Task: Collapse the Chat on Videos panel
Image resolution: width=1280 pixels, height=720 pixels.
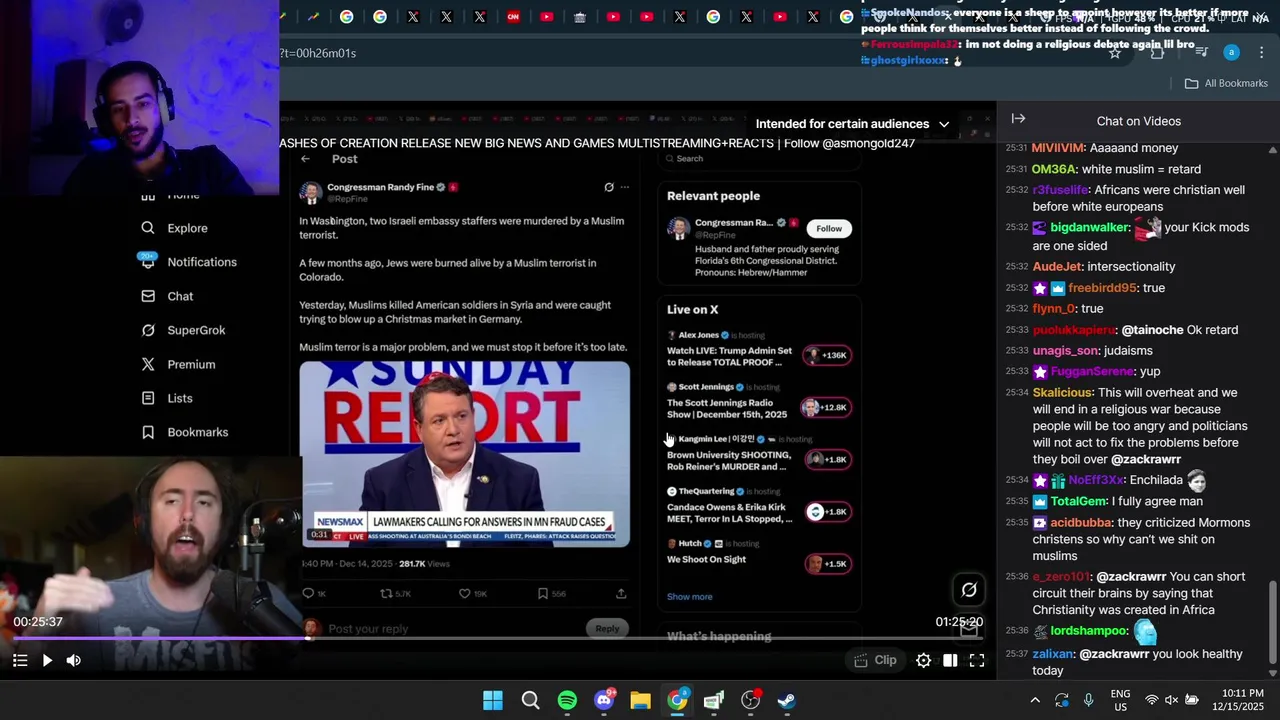Action: [x=1018, y=119]
